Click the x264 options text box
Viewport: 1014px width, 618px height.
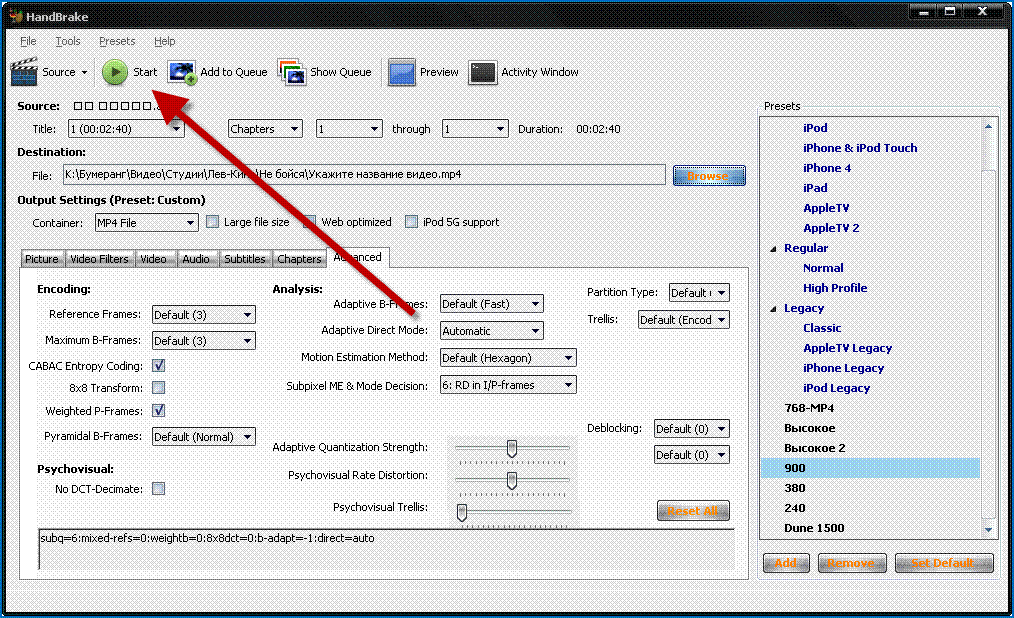tap(387, 549)
